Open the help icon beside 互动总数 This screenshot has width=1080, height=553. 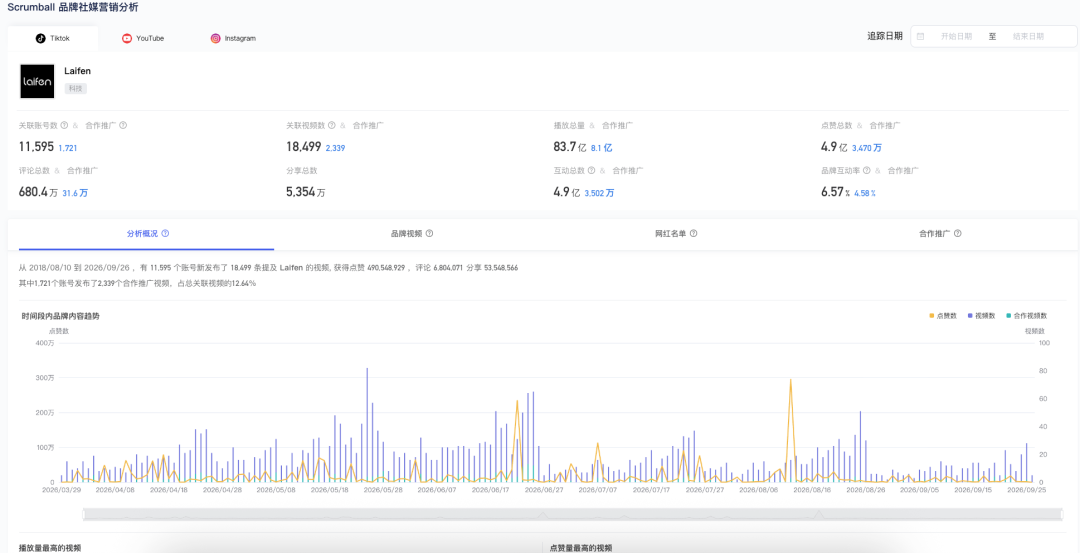[592, 170]
